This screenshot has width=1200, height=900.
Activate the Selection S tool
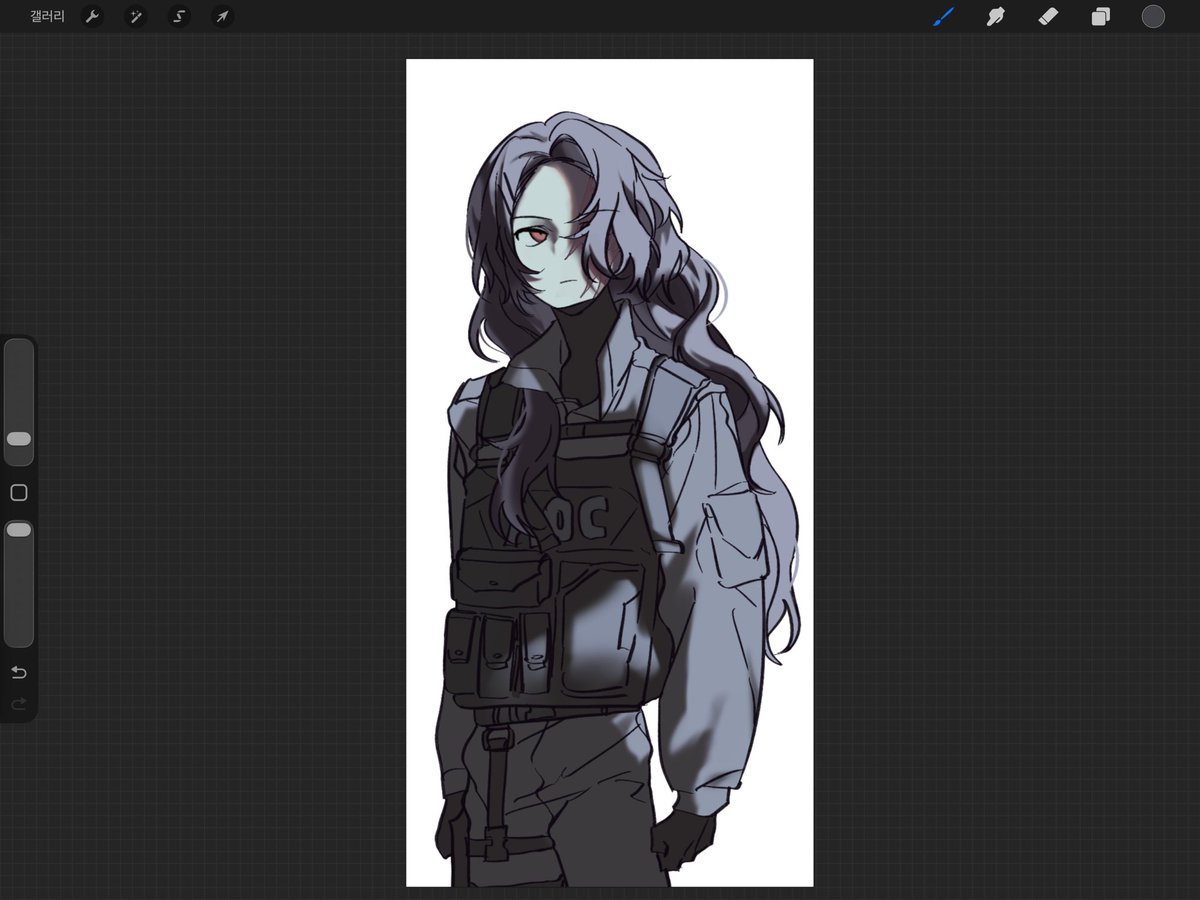(179, 16)
